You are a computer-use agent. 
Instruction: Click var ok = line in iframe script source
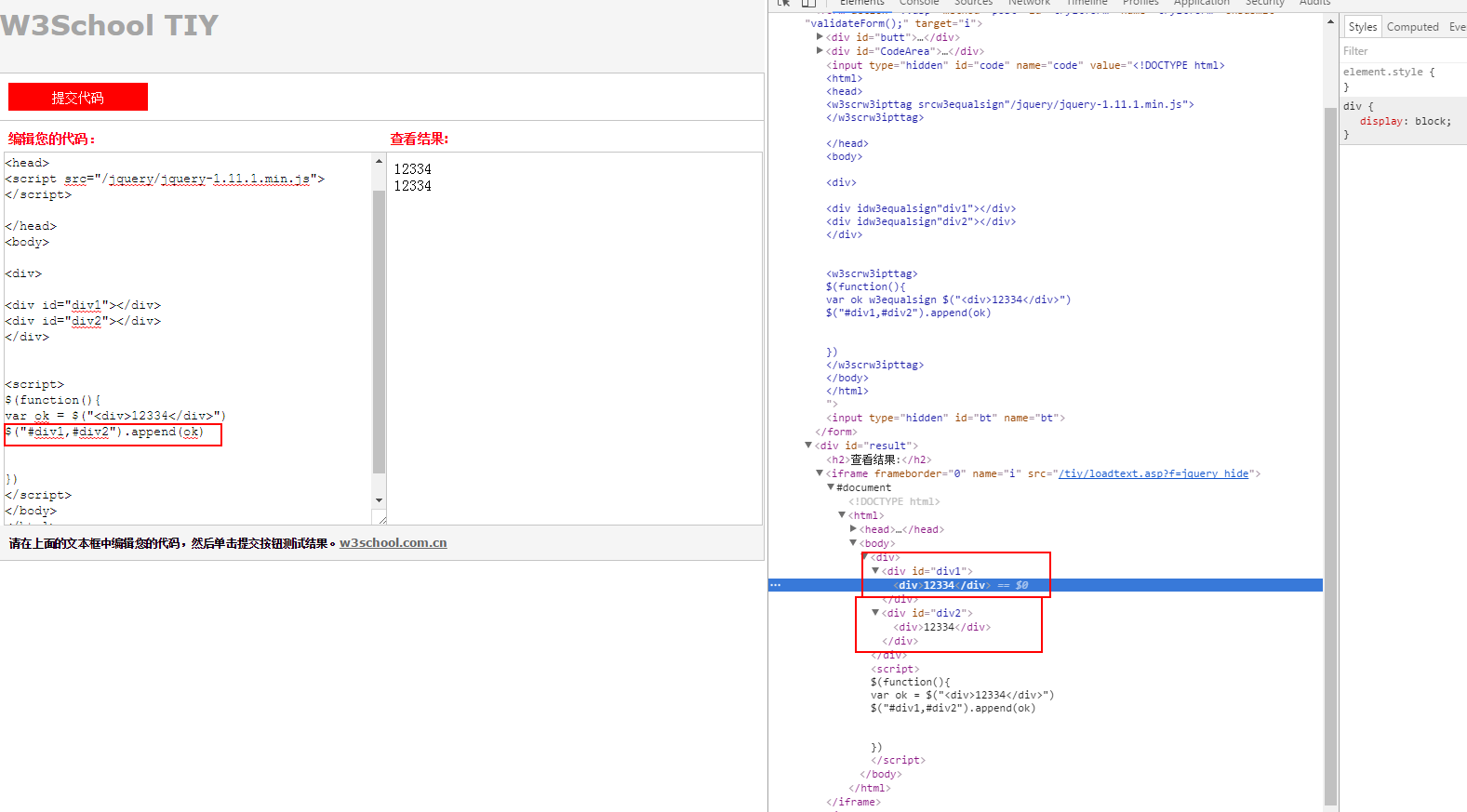point(962,695)
